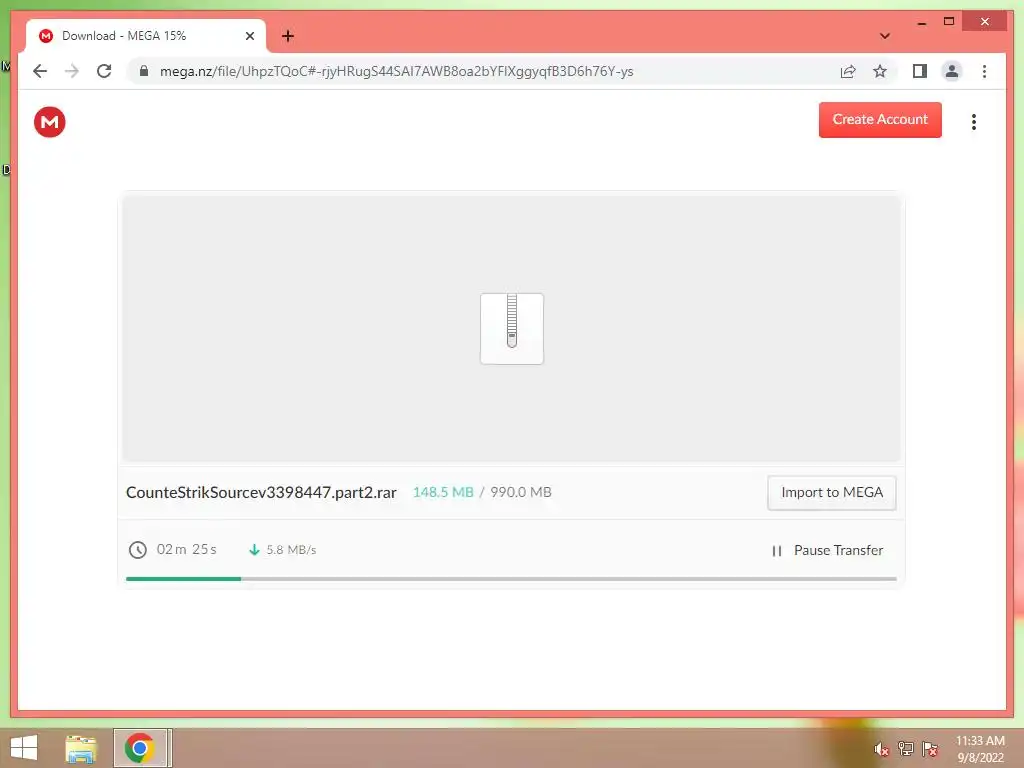Click the Chrome taskbar icon
Screen dimensions: 1024x768
click(140, 748)
